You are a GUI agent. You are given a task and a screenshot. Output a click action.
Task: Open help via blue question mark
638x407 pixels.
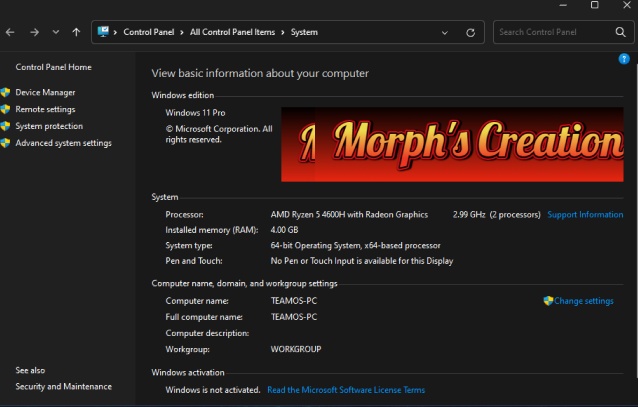pos(624,59)
